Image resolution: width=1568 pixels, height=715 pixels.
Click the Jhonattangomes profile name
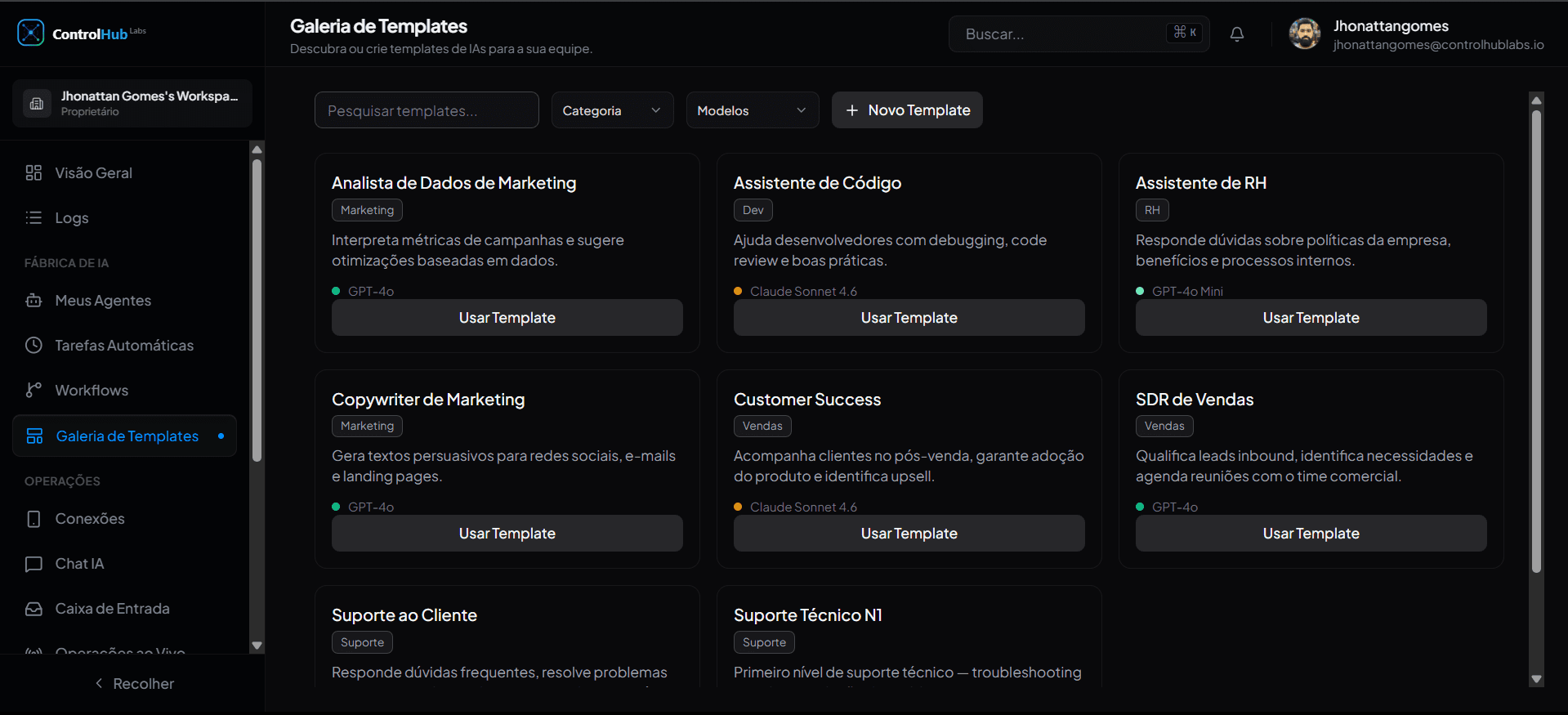coord(1391,26)
